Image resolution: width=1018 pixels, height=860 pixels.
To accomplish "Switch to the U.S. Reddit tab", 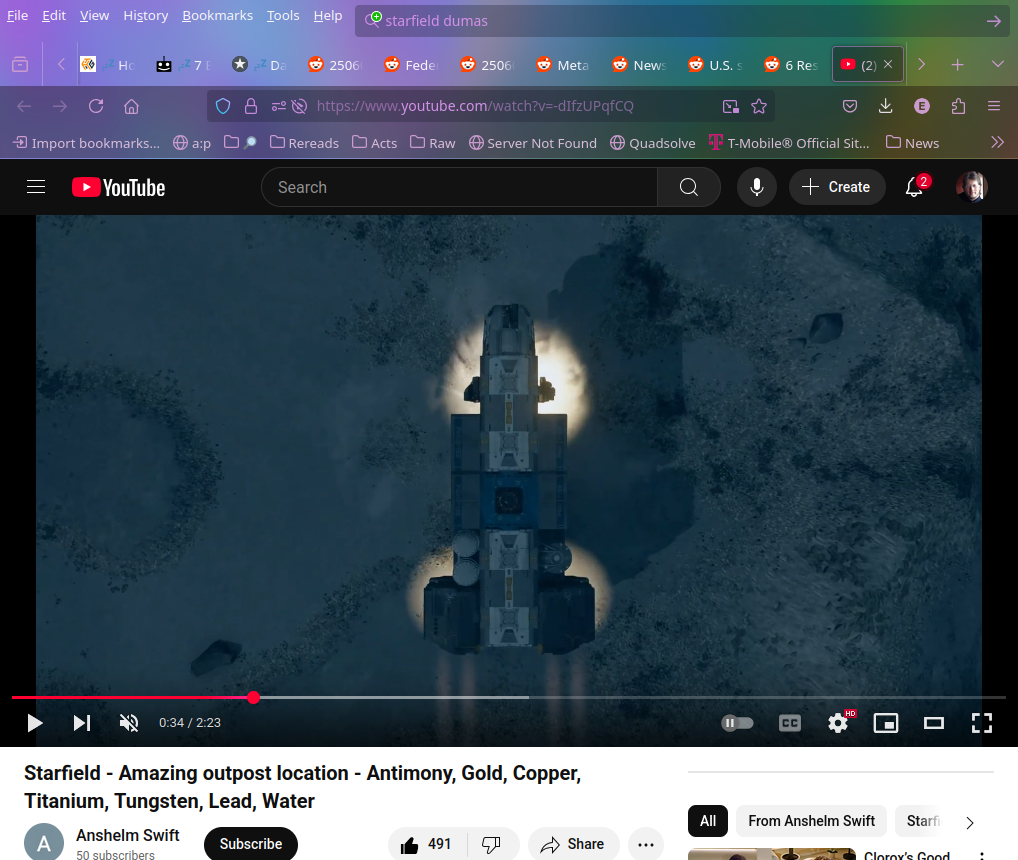I will (x=714, y=65).
